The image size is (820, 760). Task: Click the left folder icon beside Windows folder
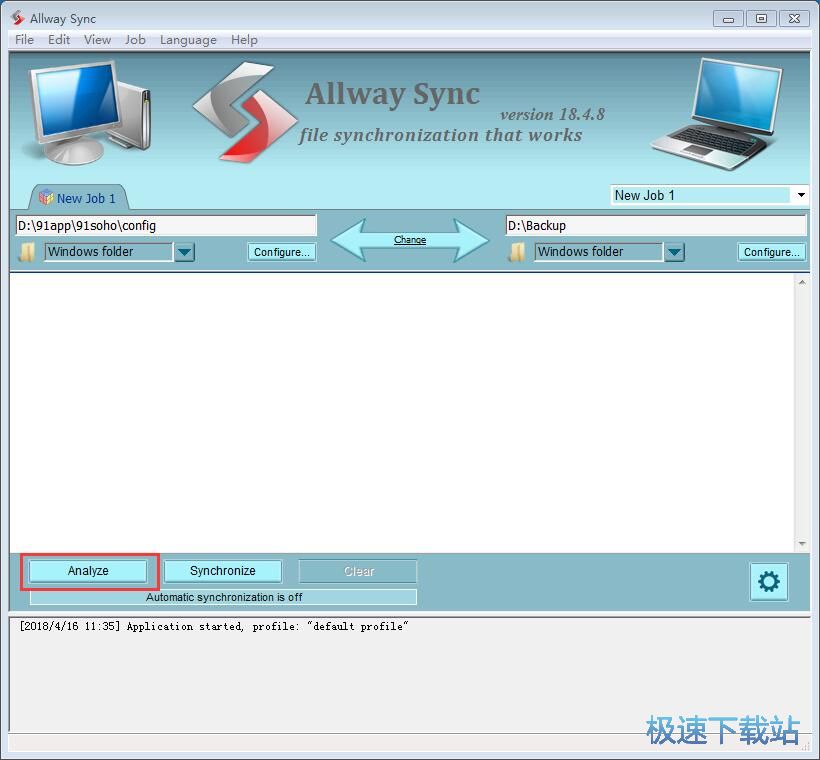27,252
